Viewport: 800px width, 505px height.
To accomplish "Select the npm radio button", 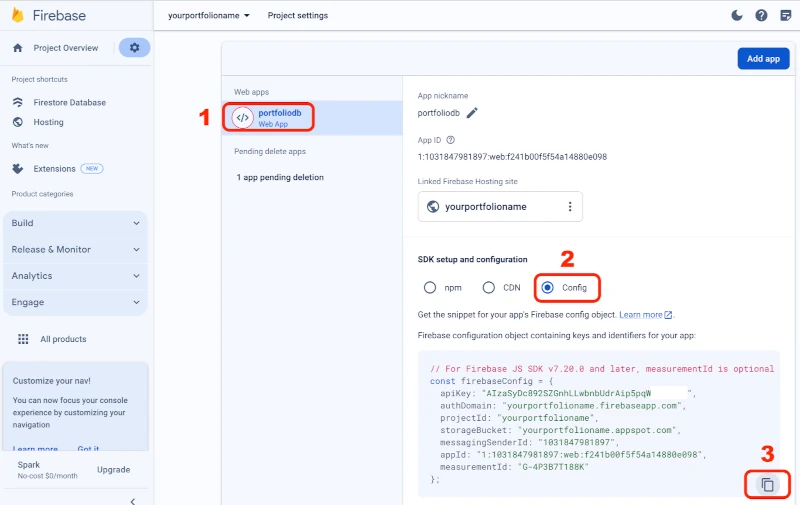I will coord(430,288).
